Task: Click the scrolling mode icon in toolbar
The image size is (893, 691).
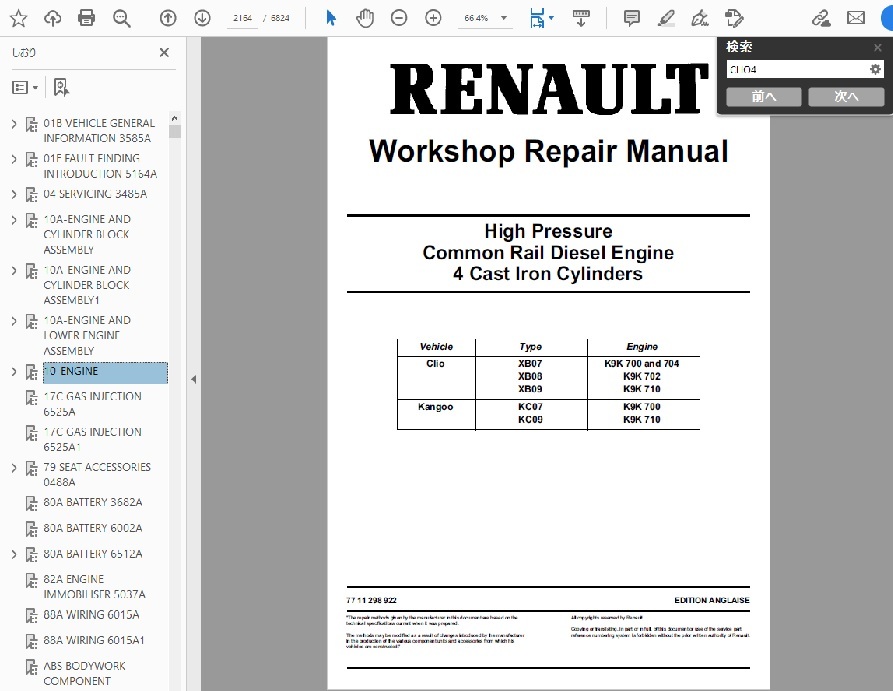Action: click(581, 18)
